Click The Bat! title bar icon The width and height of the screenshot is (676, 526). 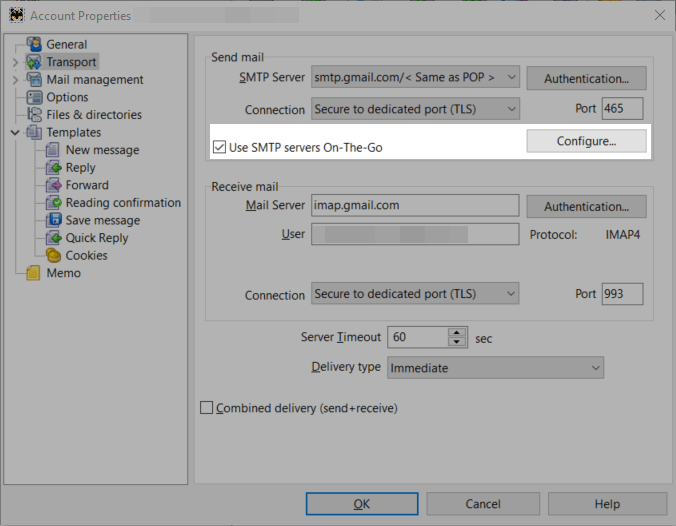click(16, 16)
